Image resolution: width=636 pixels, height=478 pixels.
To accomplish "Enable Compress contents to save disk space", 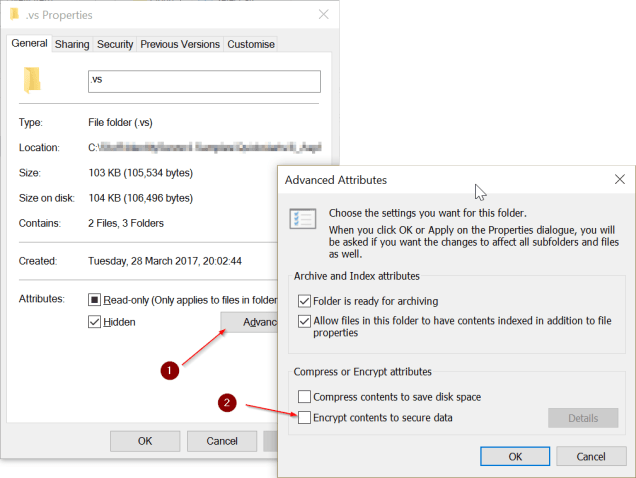I will [x=304, y=396].
